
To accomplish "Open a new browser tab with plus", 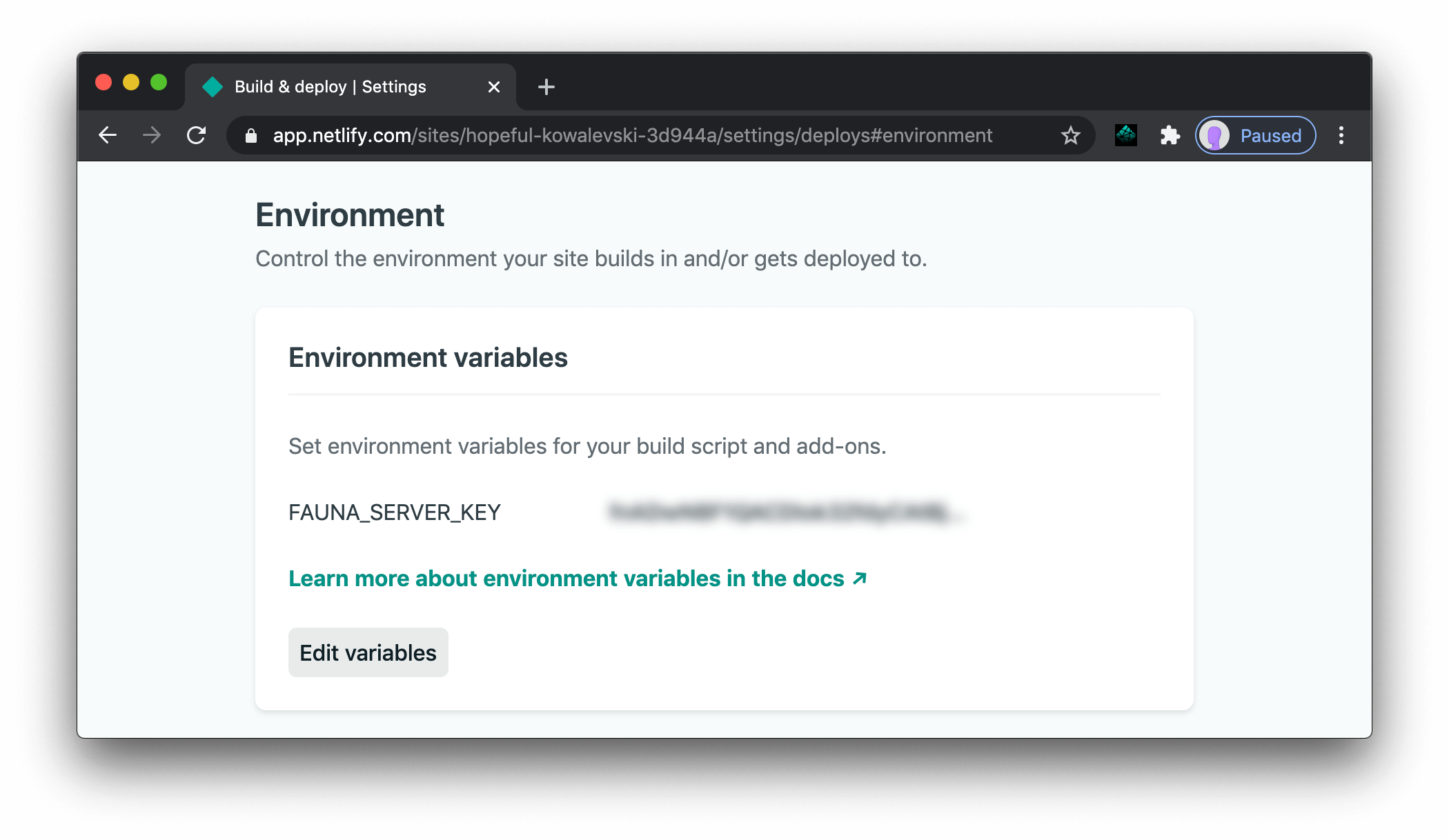I will coord(546,87).
